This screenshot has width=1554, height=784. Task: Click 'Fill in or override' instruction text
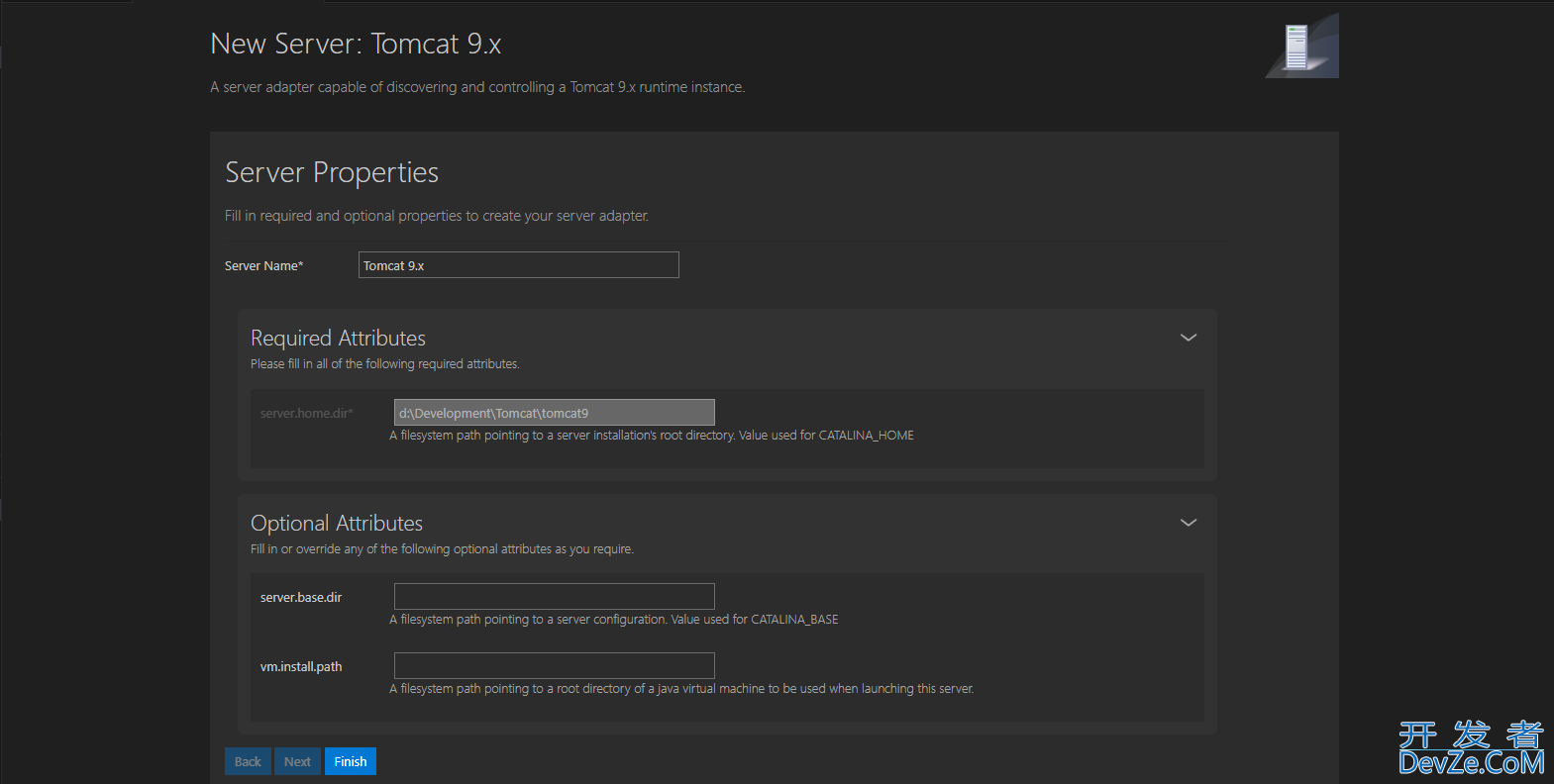coord(442,548)
